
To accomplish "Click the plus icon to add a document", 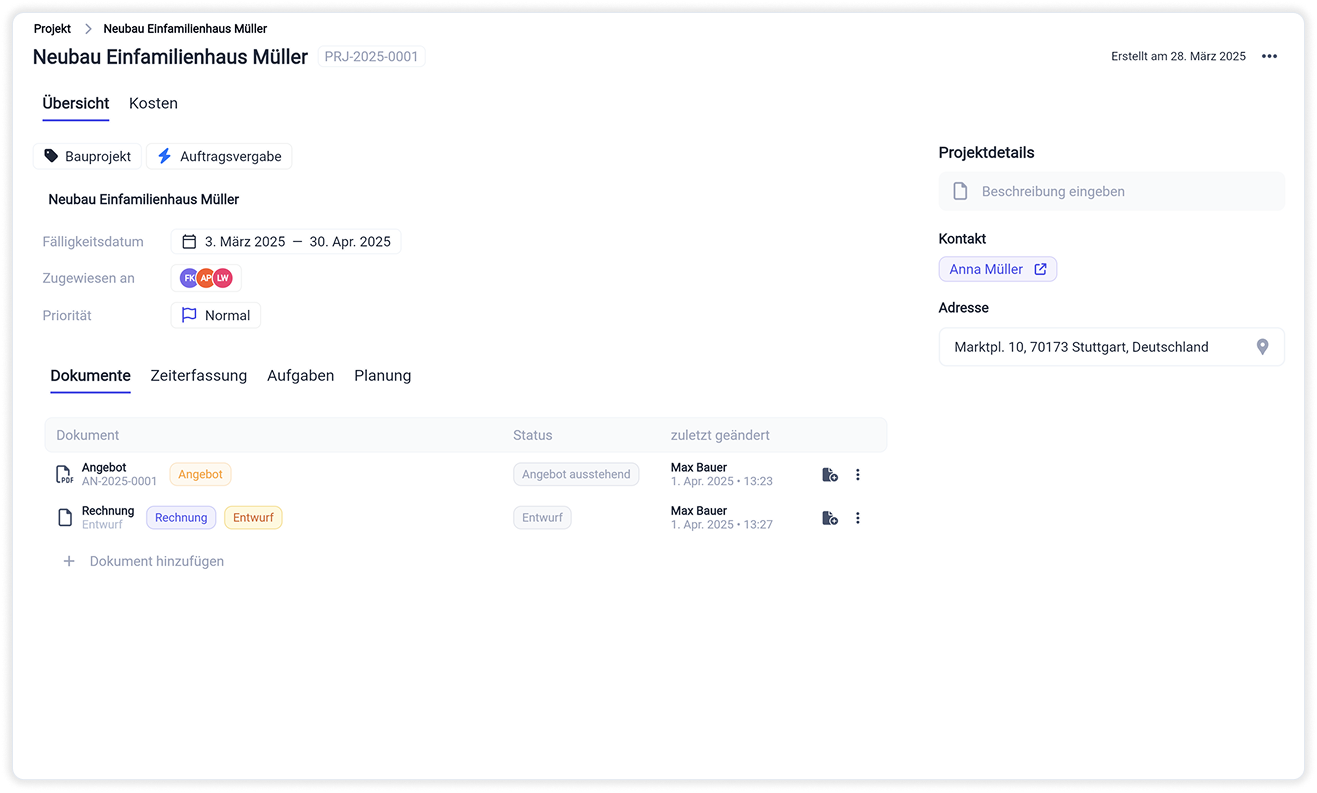I will click(69, 562).
